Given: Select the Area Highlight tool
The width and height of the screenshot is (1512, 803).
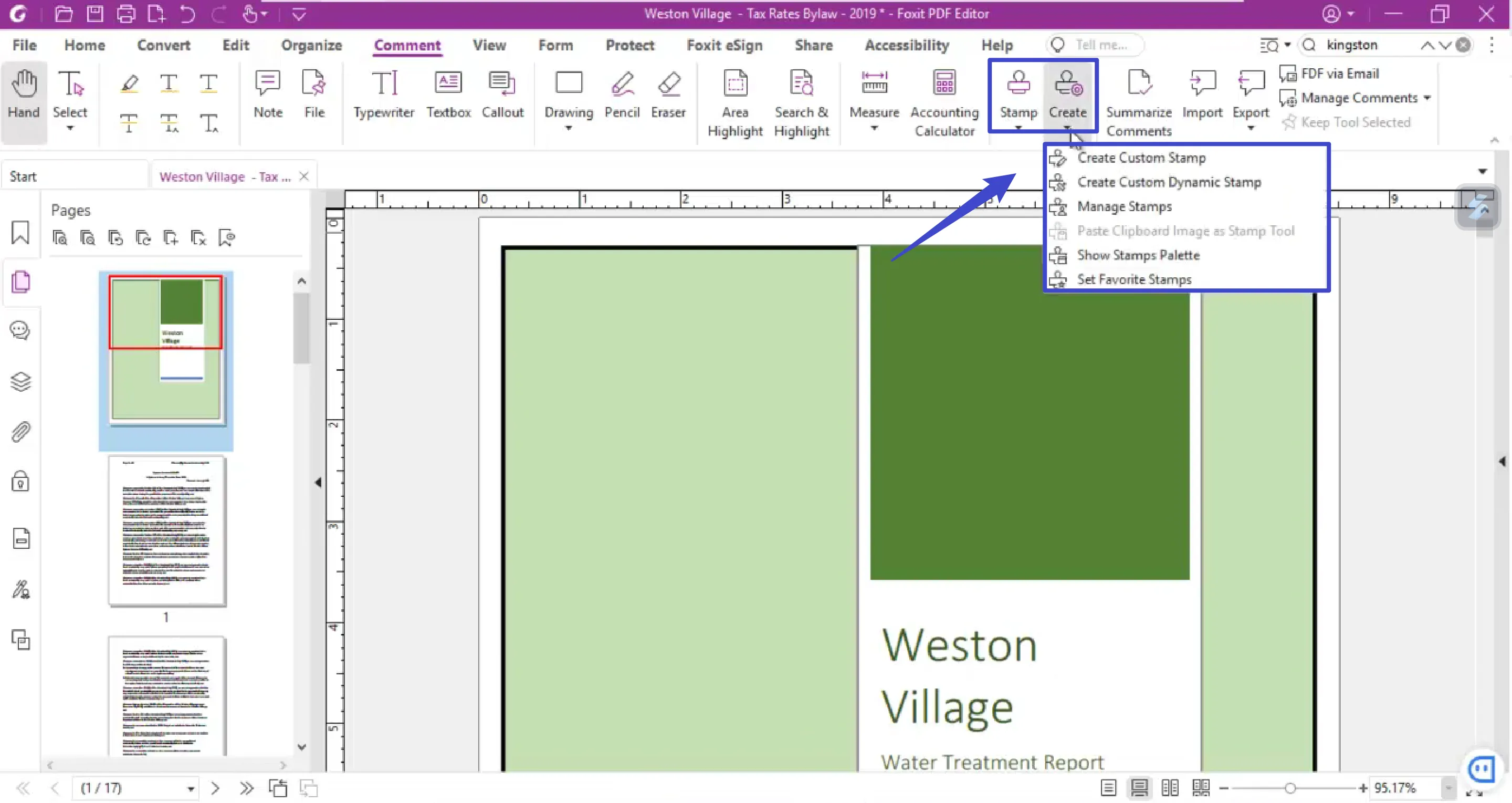Looking at the screenshot, I should pos(734,103).
